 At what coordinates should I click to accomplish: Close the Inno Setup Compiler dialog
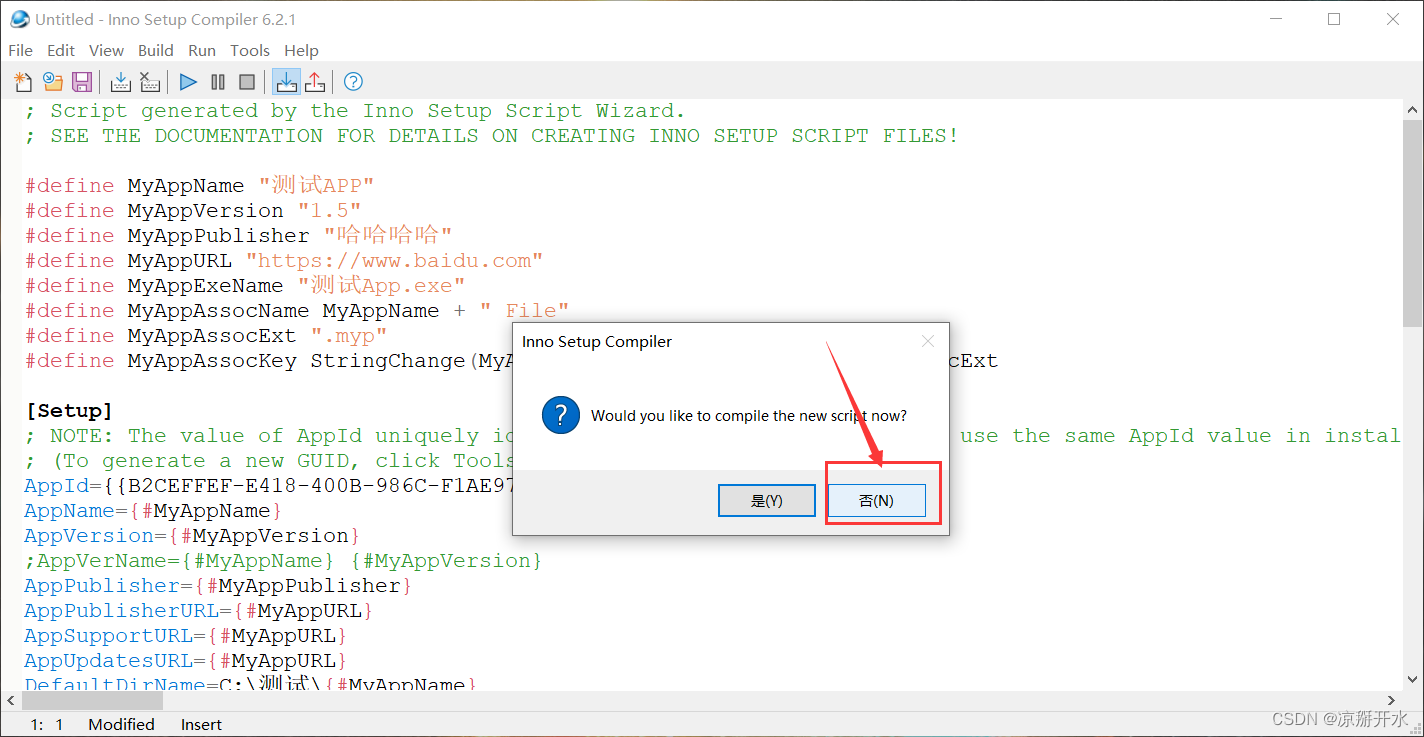(928, 342)
